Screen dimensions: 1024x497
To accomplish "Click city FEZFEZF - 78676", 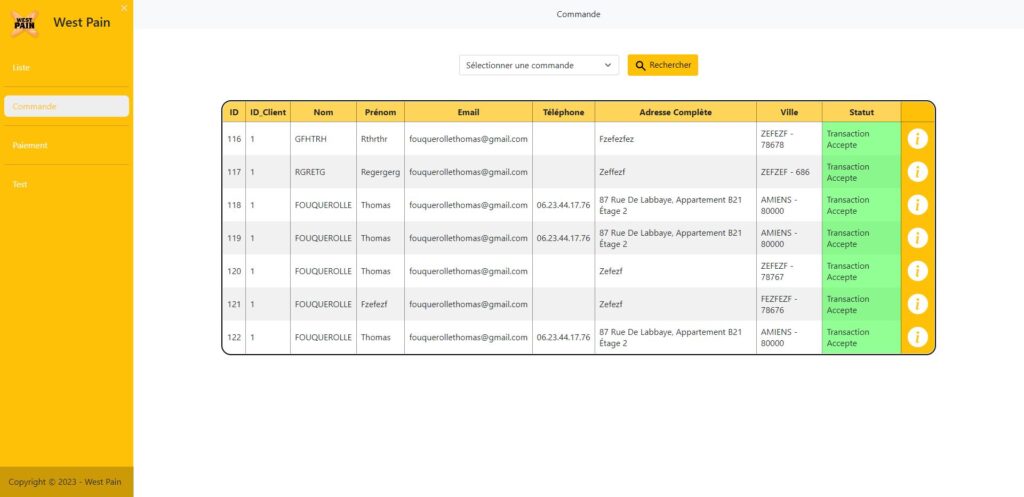I will 779,304.
